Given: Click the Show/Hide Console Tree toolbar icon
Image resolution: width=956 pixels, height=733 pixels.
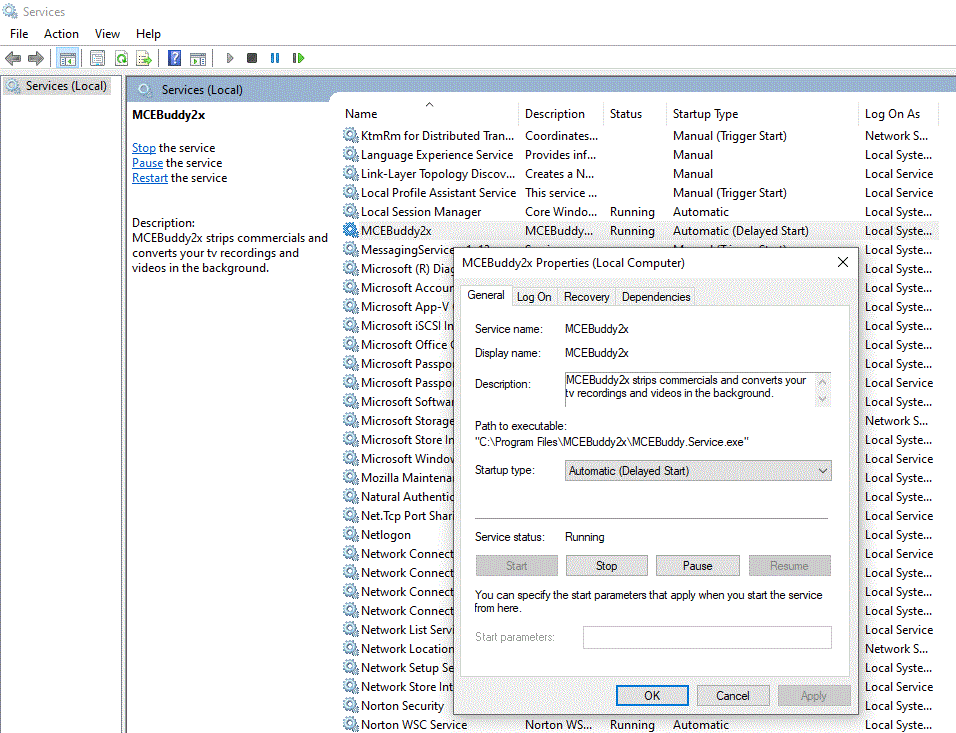Looking at the screenshot, I should click(68, 59).
